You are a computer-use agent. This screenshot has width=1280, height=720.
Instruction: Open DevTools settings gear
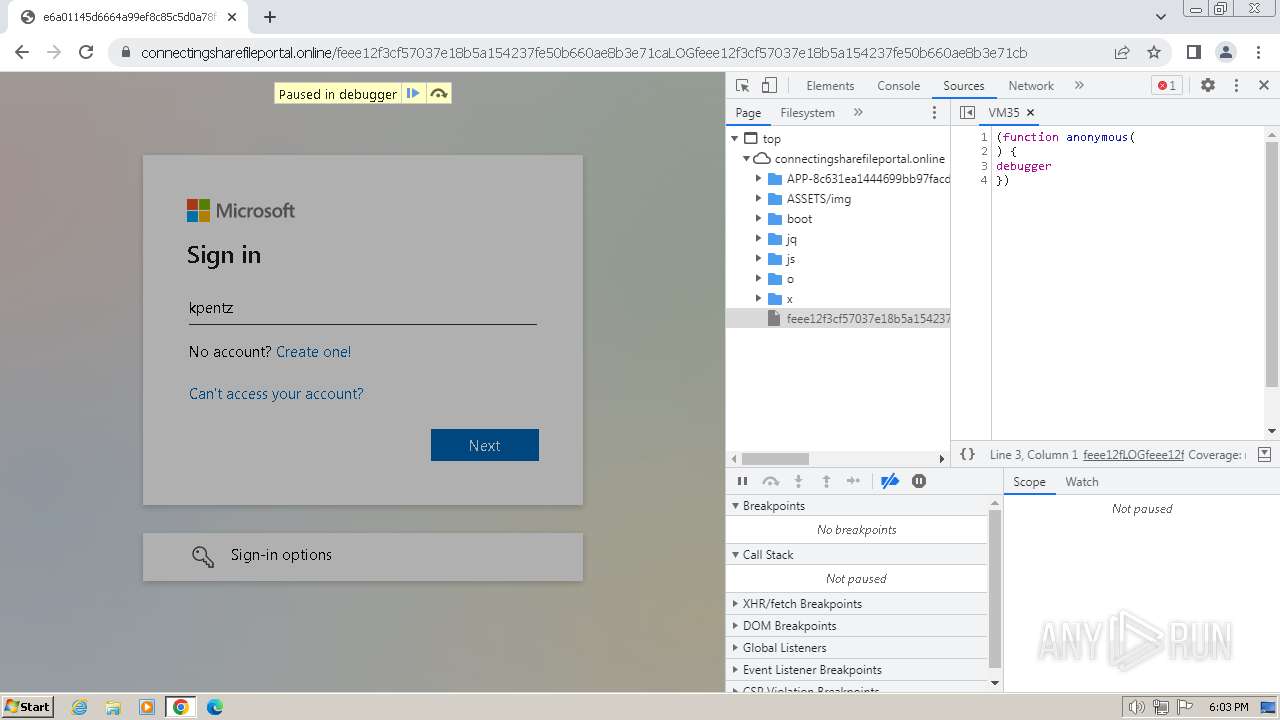[x=1208, y=85]
